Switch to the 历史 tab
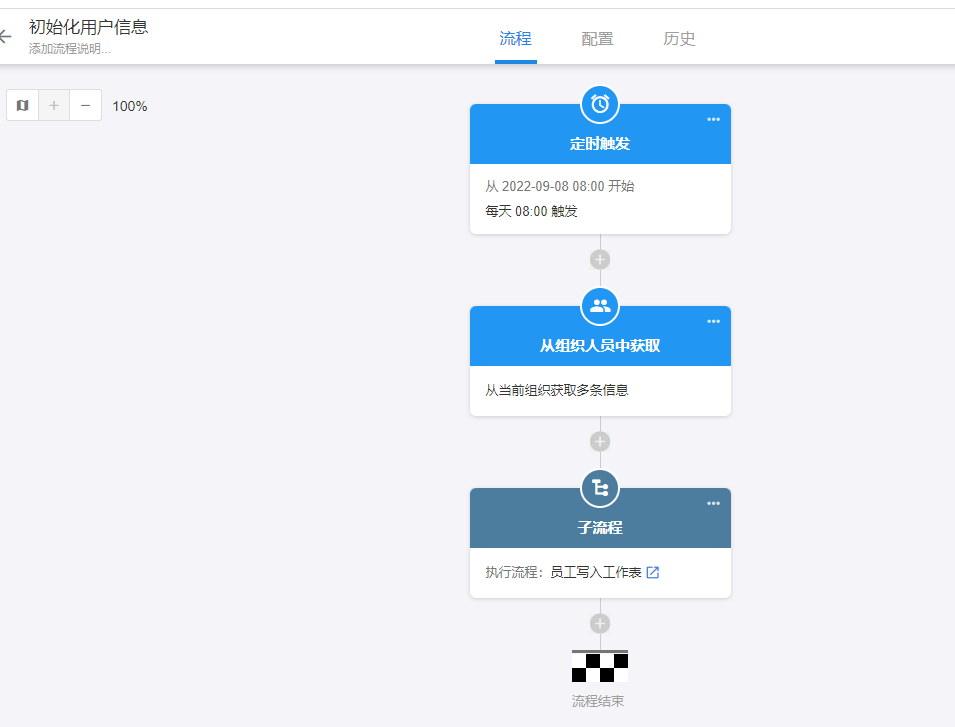955x727 pixels. pyautogui.click(x=679, y=39)
